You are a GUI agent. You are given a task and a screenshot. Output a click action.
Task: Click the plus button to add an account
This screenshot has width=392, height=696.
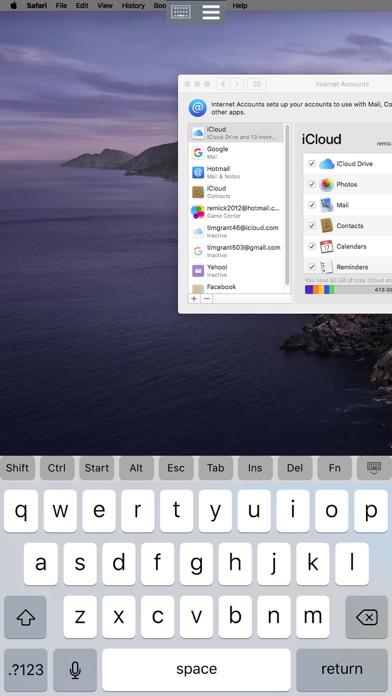pos(194,299)
